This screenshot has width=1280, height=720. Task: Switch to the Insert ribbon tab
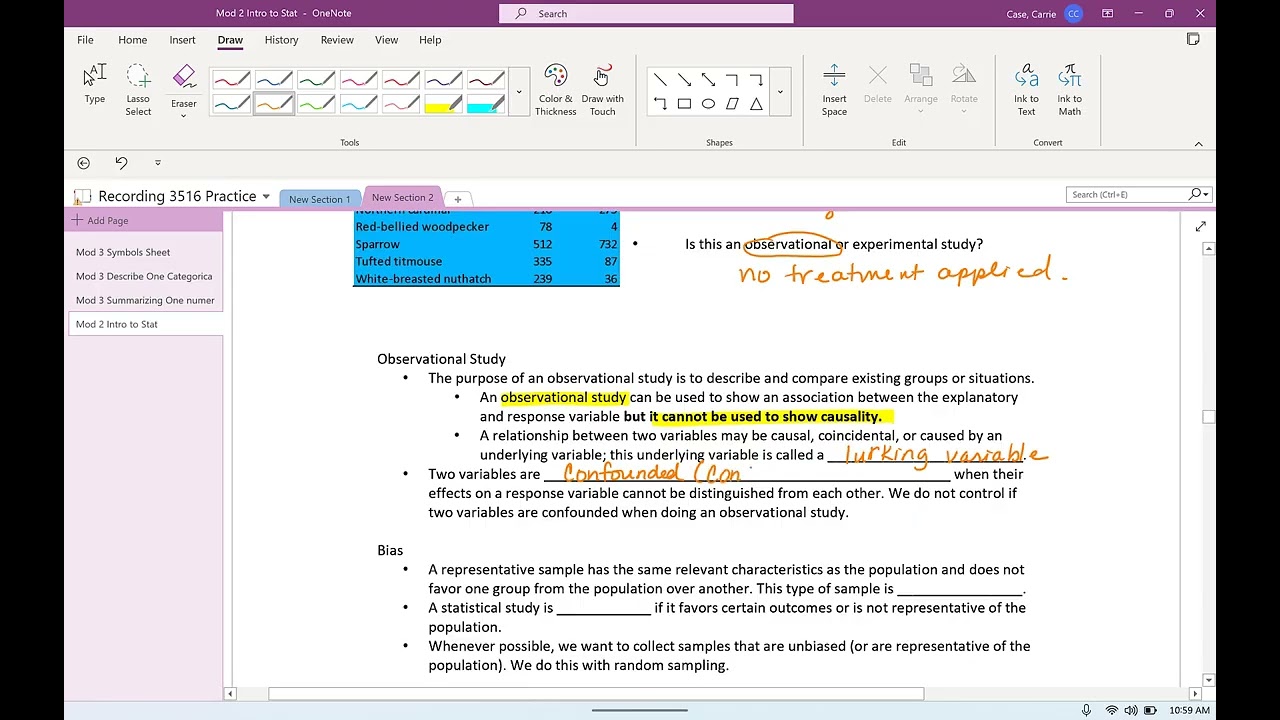click(x=182, y=40)
